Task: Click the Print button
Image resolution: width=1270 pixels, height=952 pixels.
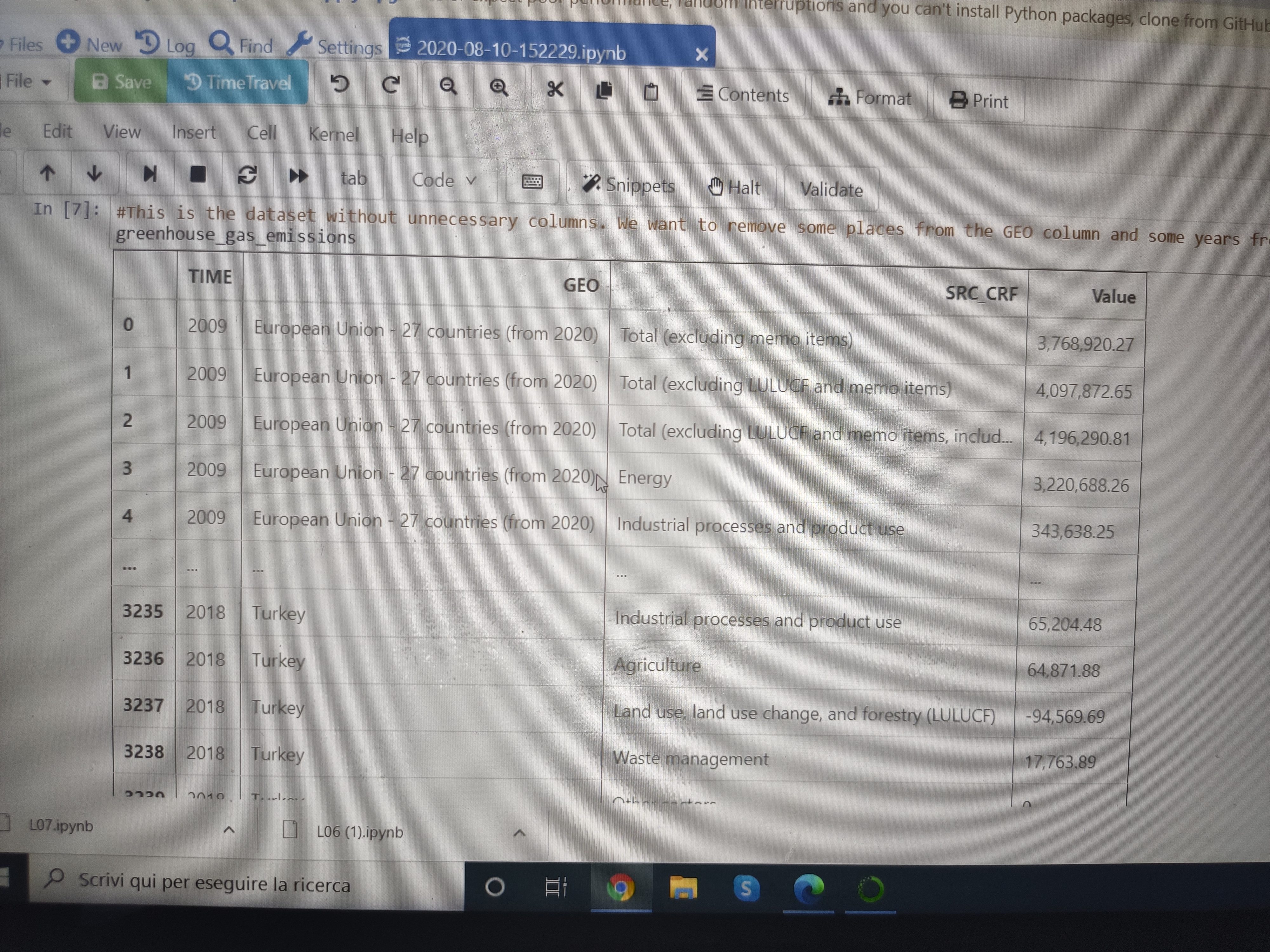Action: (979, 101)
